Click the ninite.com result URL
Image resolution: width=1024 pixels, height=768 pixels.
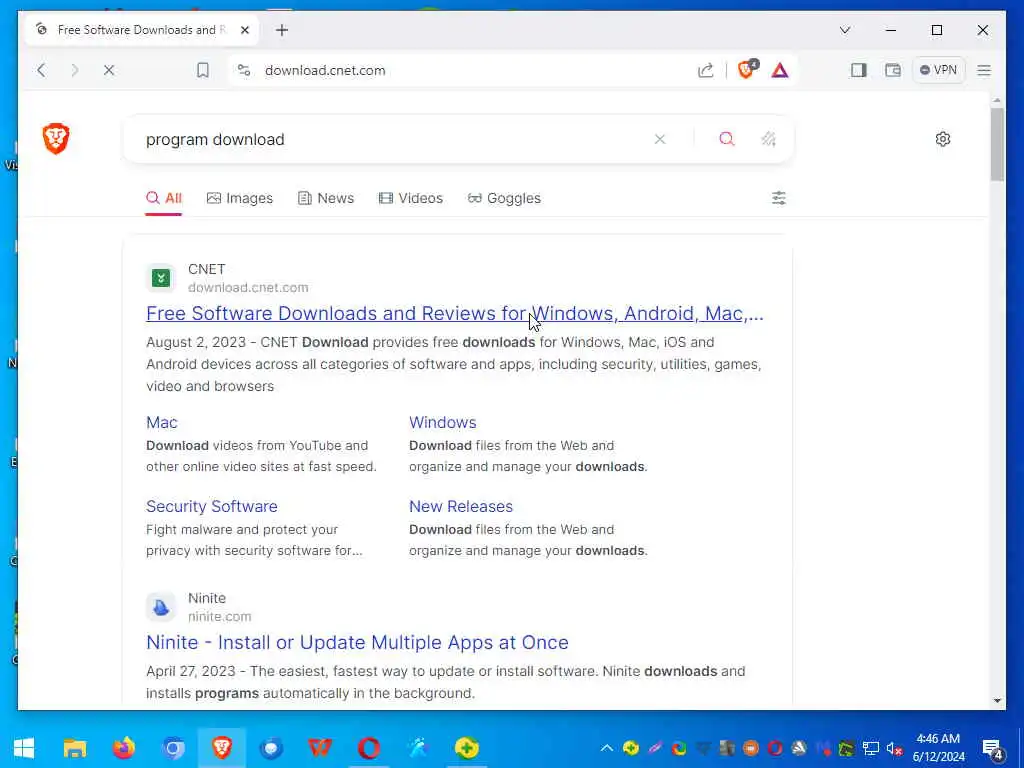coord(219,616)
